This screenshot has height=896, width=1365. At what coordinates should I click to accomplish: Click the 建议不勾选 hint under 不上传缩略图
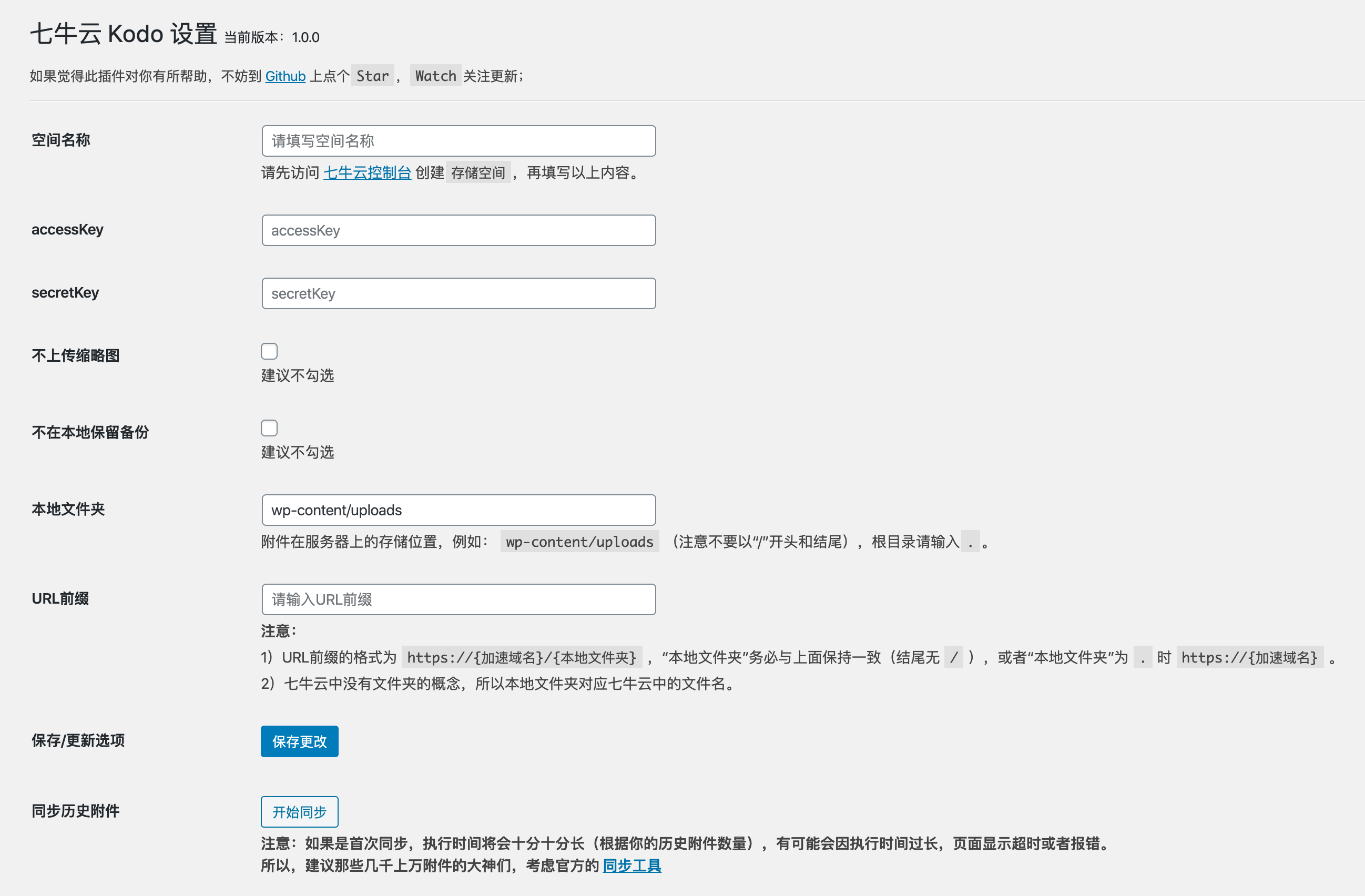click(298, 375)
